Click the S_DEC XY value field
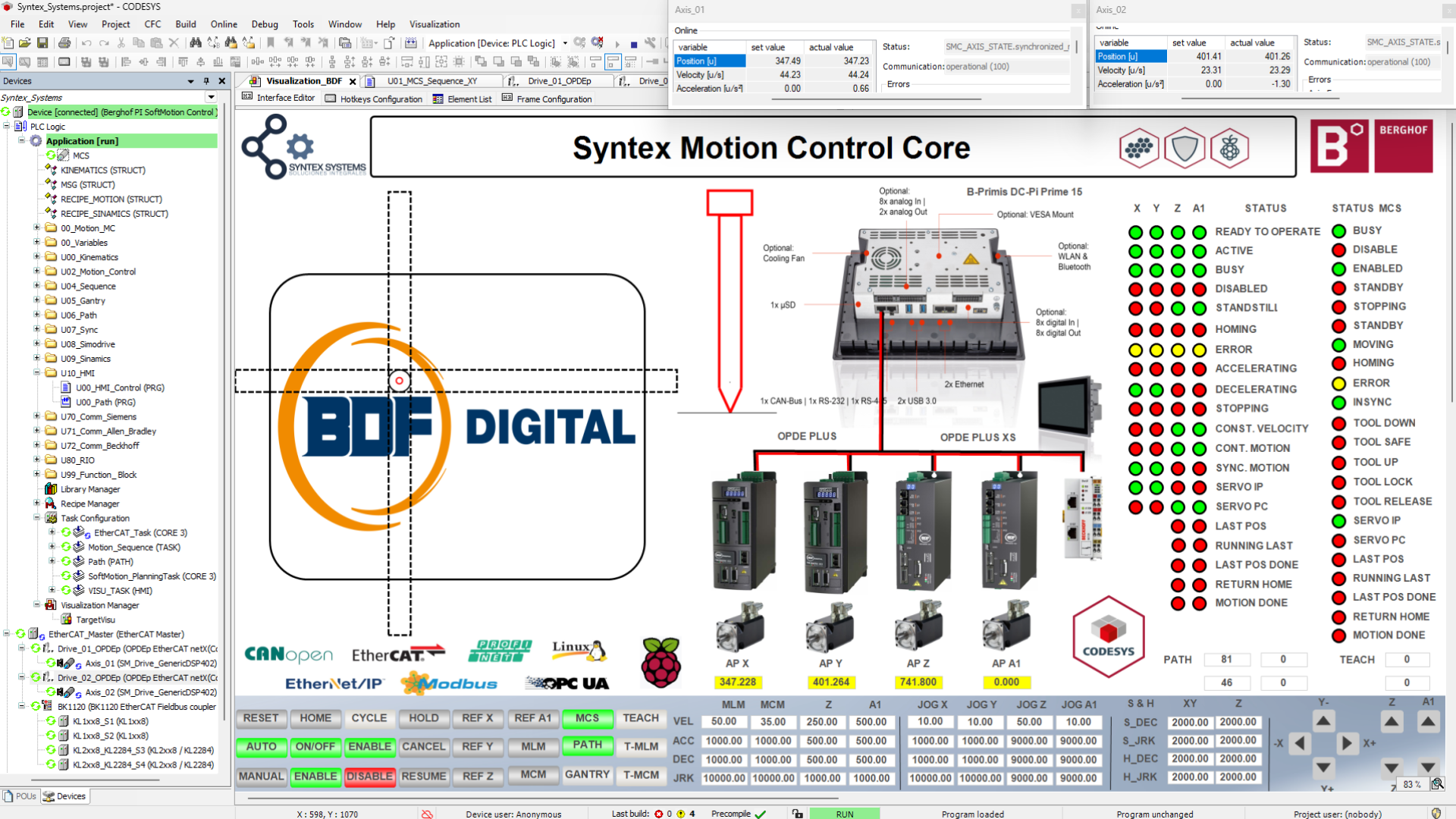1456x819 pixels. tap(1189, 723)
